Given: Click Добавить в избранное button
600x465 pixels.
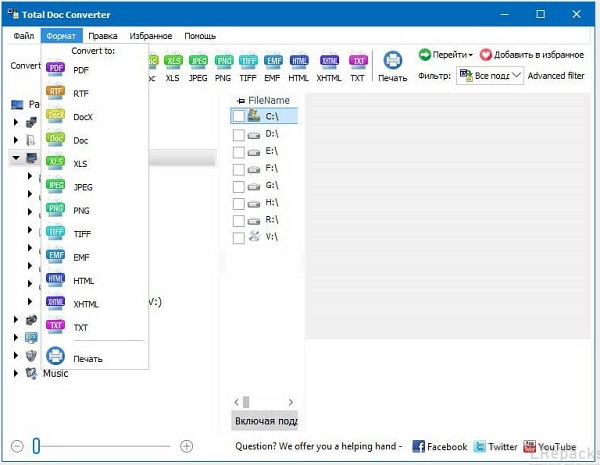Looking at the screenshot, I should coord(532,55).
